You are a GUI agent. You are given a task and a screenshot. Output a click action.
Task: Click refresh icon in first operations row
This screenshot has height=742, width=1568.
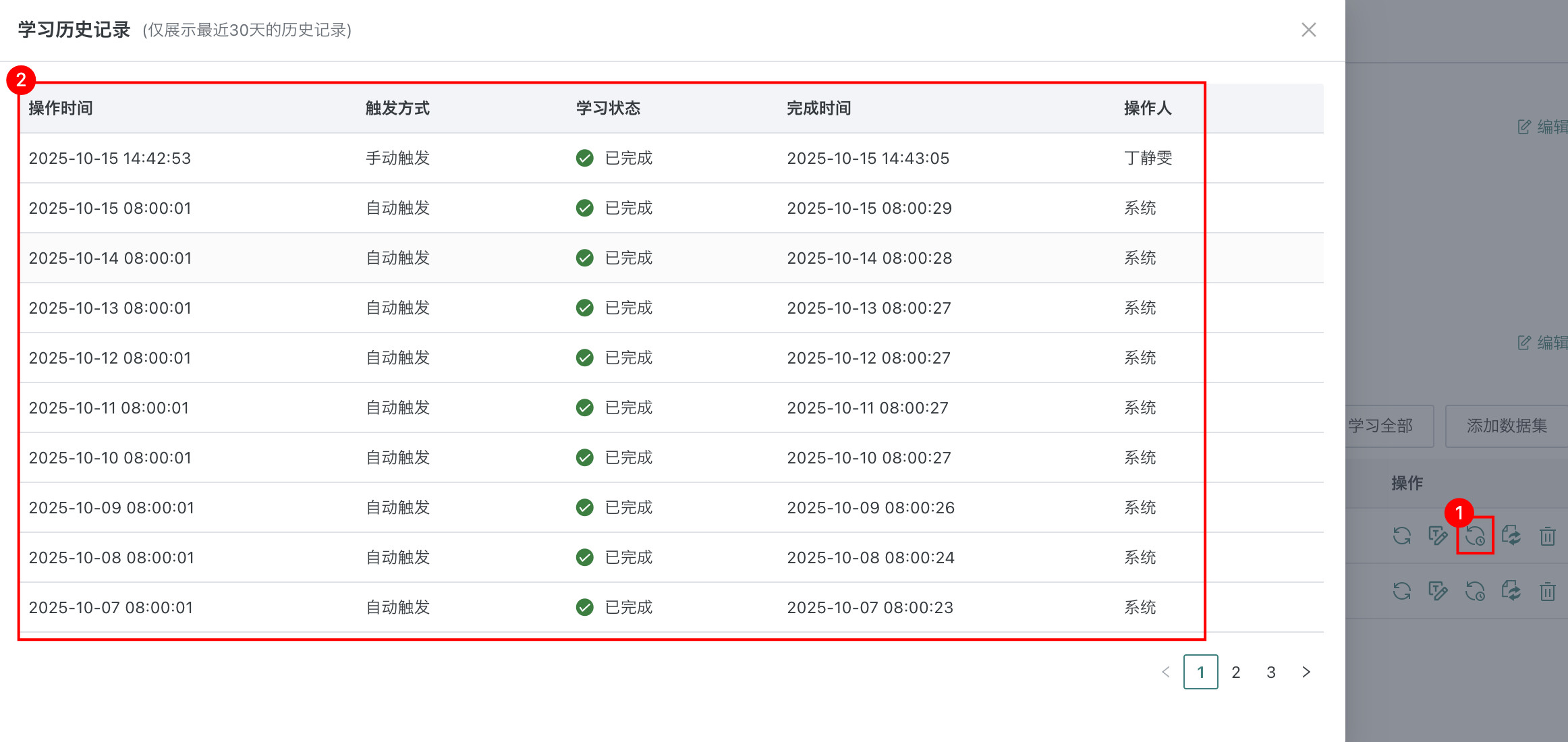(1402, 536)
